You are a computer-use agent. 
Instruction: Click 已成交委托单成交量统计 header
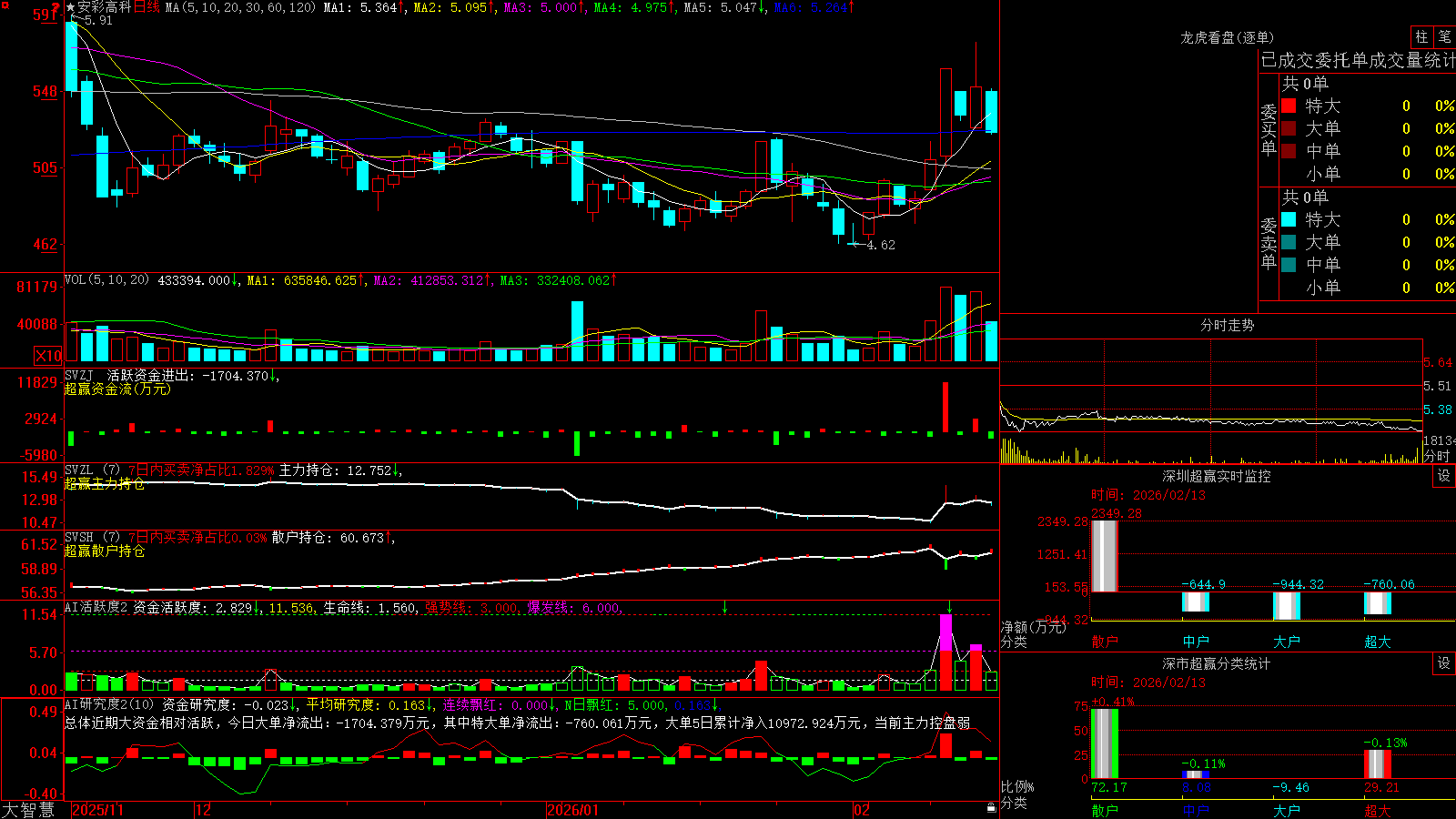(x=1358, y=60)
